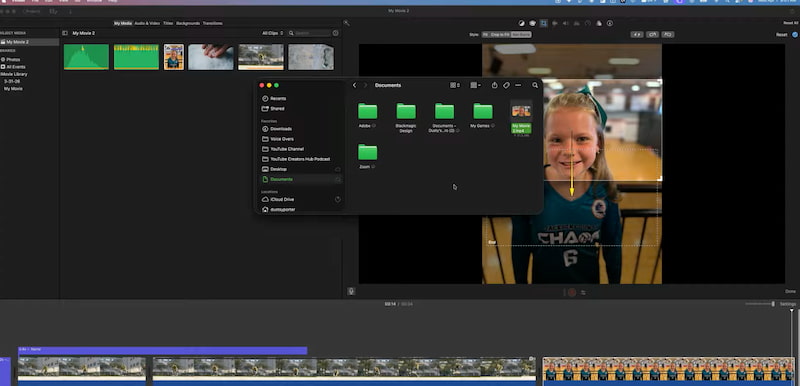
Task: Start recording with the red record button
Action: (572, 292)
